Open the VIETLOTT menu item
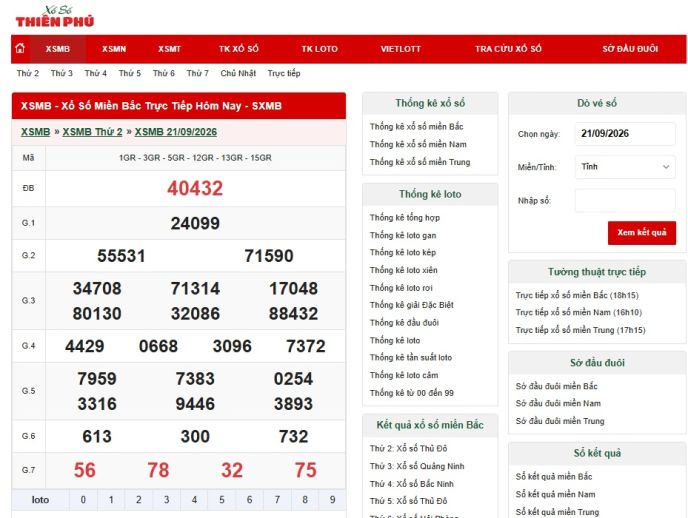Image resolution: width=688 pixels, height=518 pixels. (401, 49)
